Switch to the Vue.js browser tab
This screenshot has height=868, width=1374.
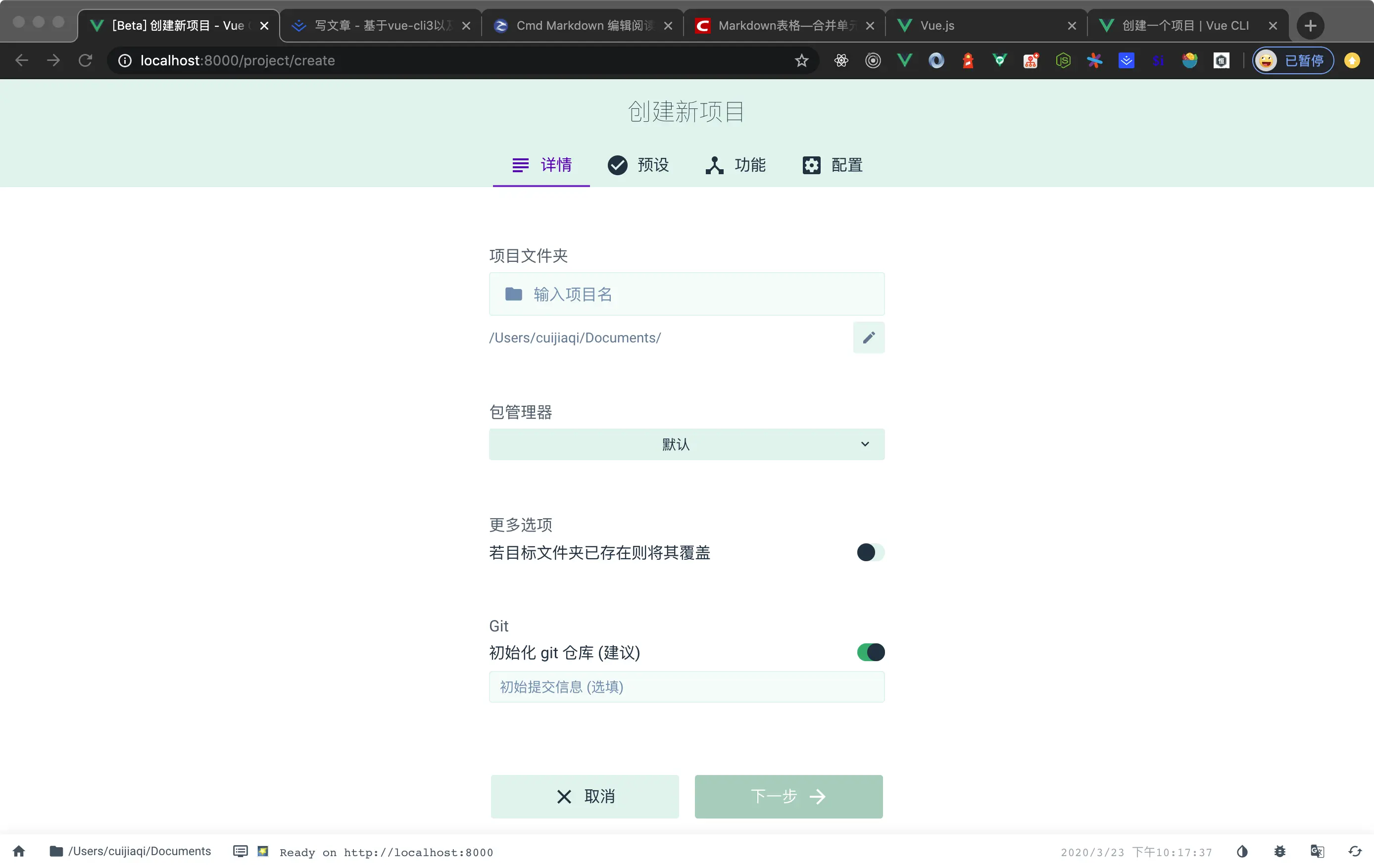pos(970,25)
